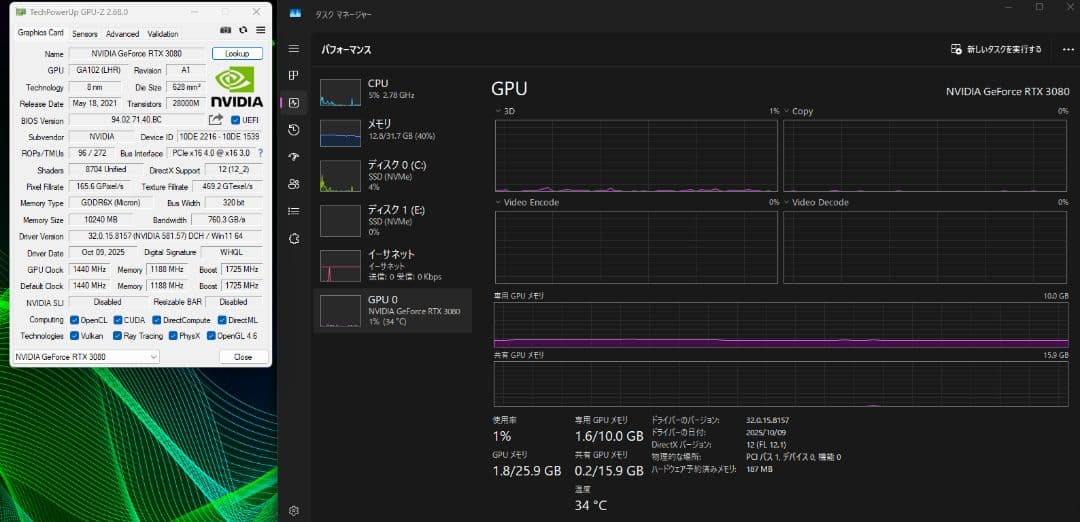This screenshot has height=522, width=1080.
Task: Select ディスク 0 (C:) performance entry
Action: [393, 176]
